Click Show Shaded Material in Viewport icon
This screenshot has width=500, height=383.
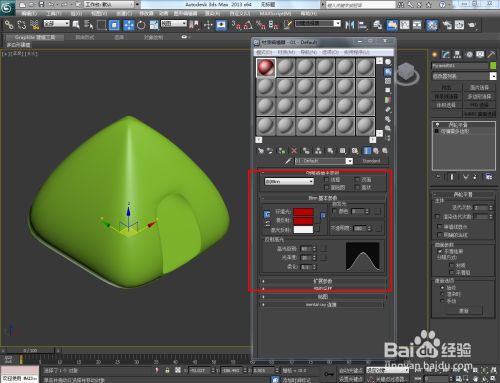click(355, 151)
